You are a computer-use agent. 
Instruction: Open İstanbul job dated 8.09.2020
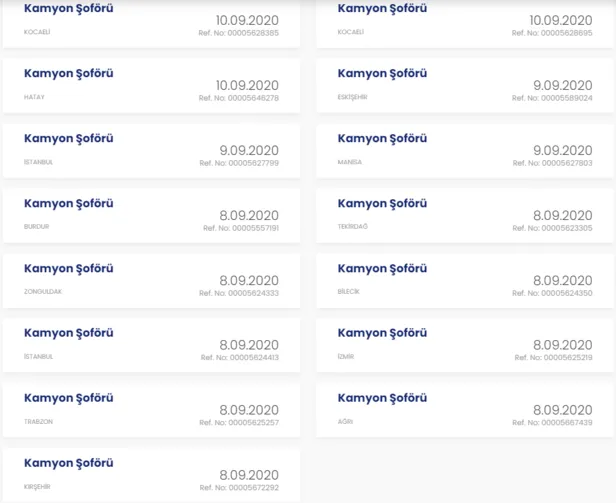point(68,333)
